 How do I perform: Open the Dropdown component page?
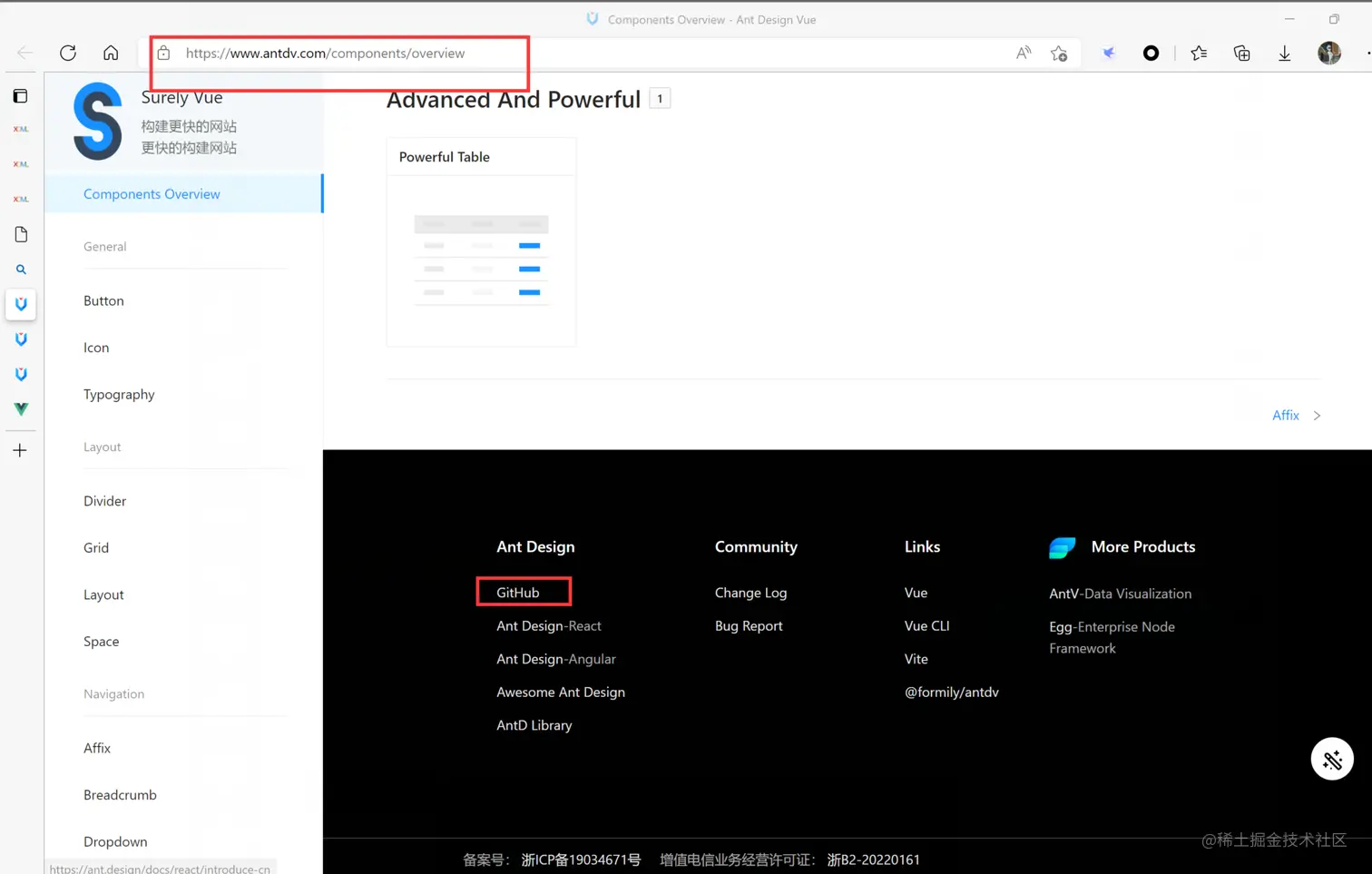pos(115,842)
